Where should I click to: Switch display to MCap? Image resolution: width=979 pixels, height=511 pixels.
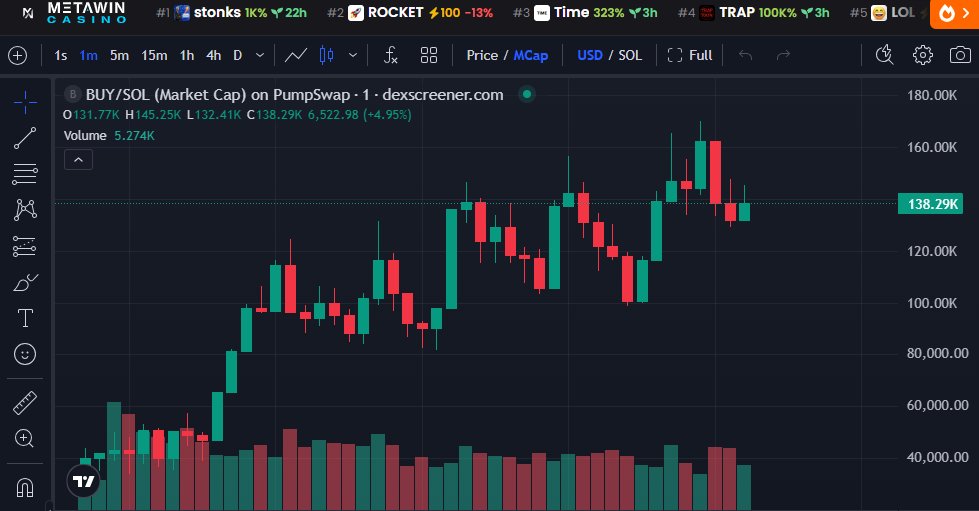click(x=531, y=56)
